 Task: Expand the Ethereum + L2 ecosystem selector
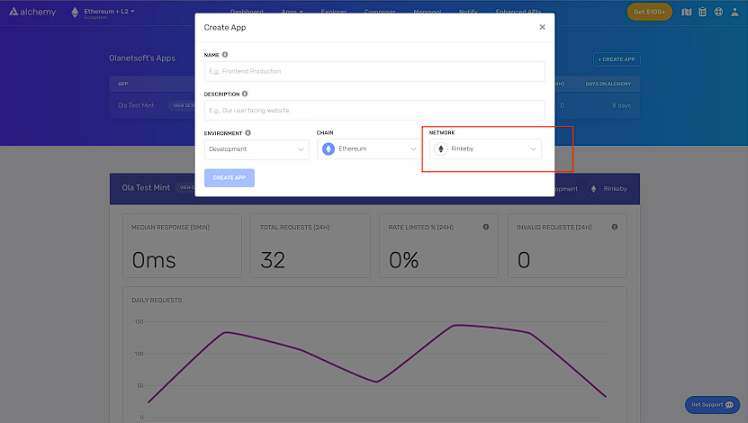tap(104, 12)
